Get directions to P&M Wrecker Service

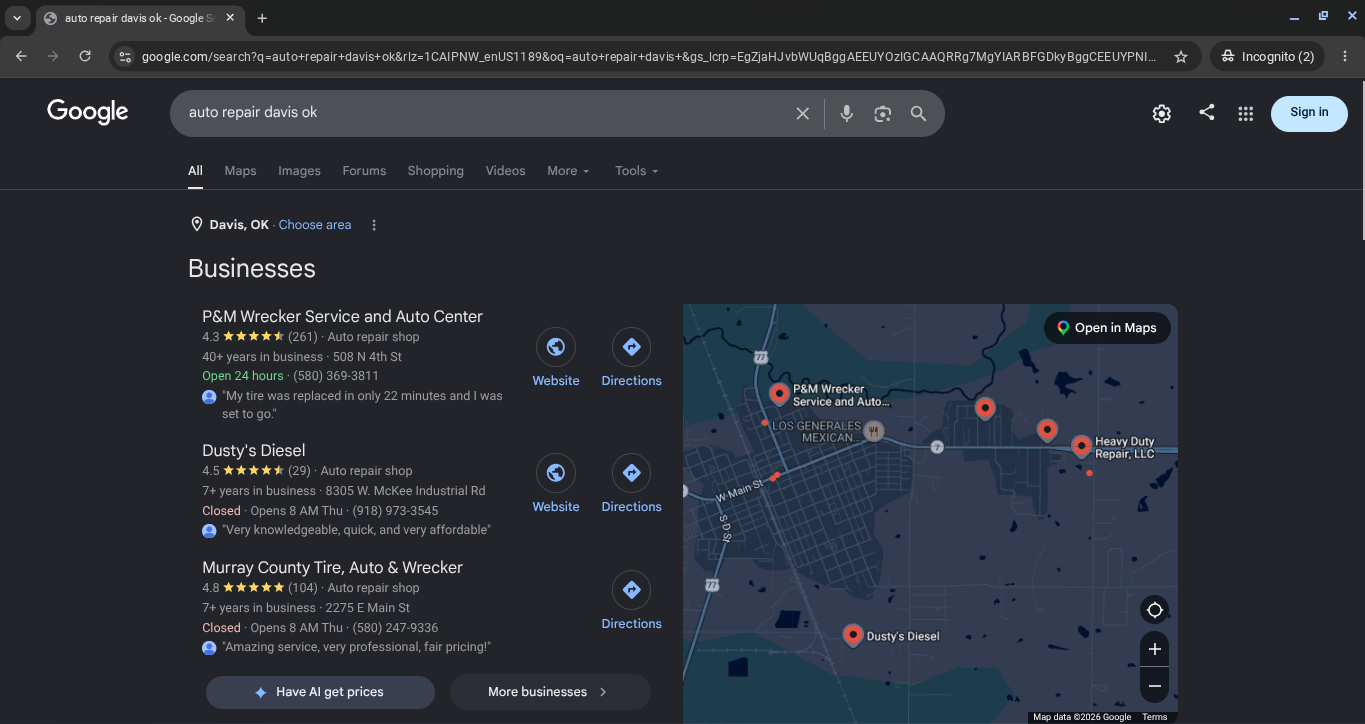[631, 347]
